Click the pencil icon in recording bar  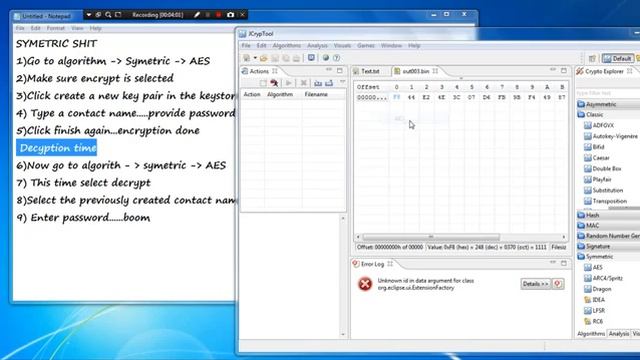click(197, 15)
